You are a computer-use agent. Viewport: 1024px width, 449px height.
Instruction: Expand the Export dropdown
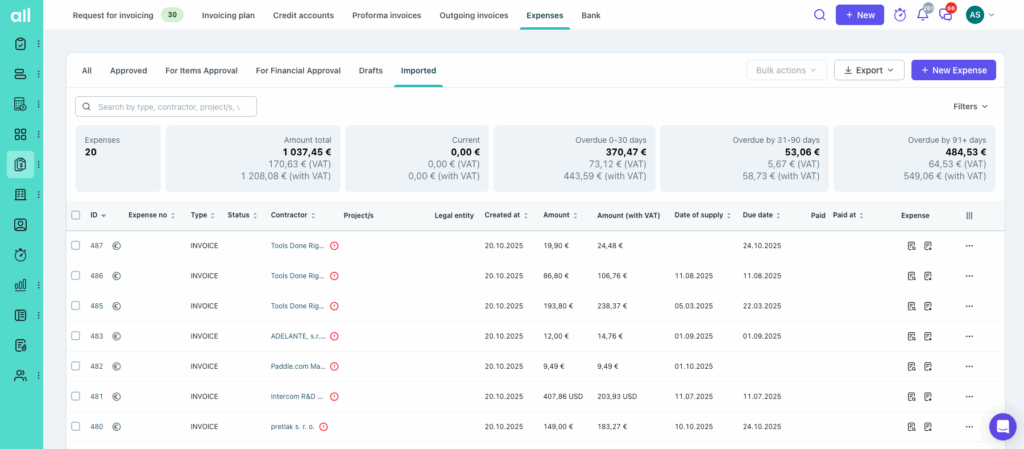(868, 70)
